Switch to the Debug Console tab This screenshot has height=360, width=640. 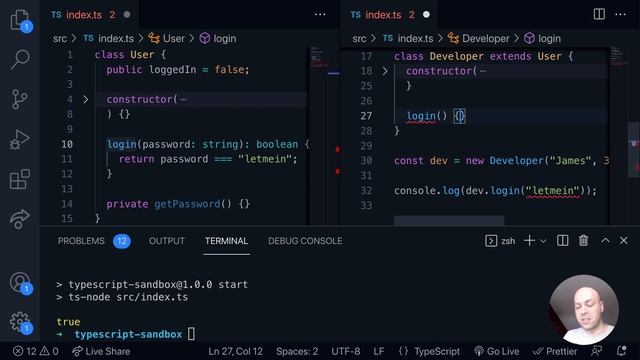305,241
